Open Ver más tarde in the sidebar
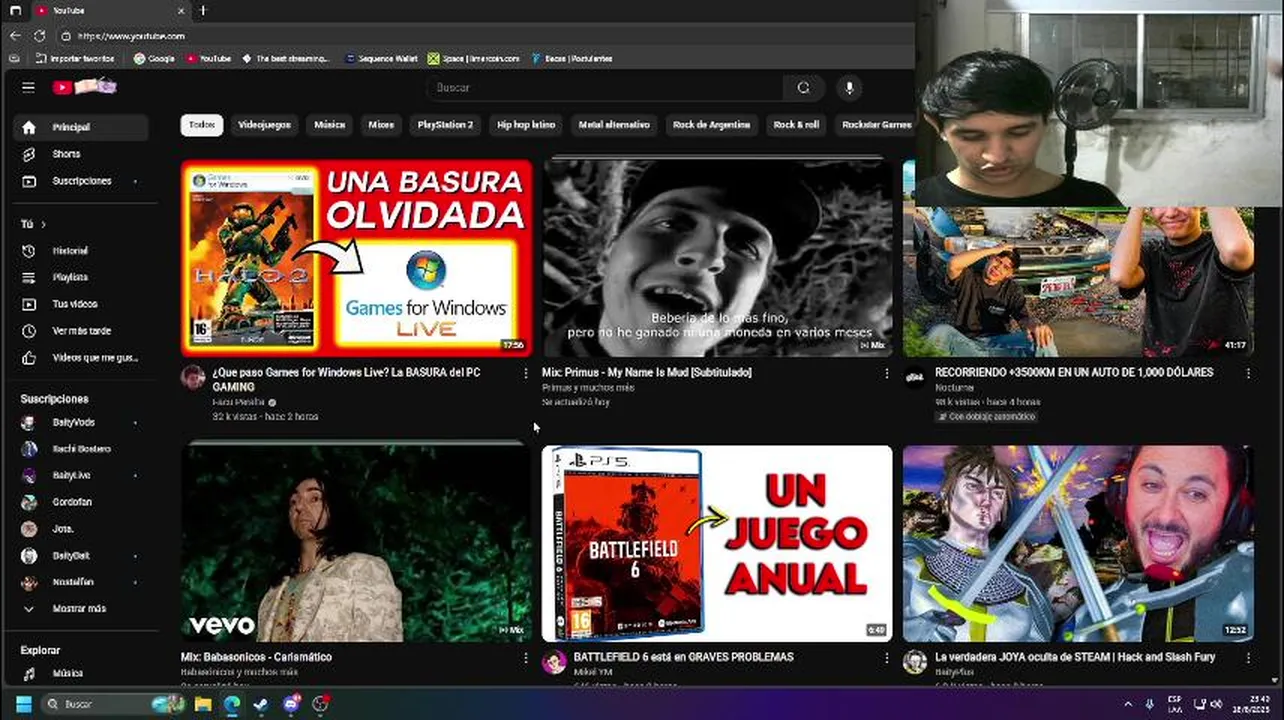Viewport: 1284px width, 720px height. tap(80, 331)
